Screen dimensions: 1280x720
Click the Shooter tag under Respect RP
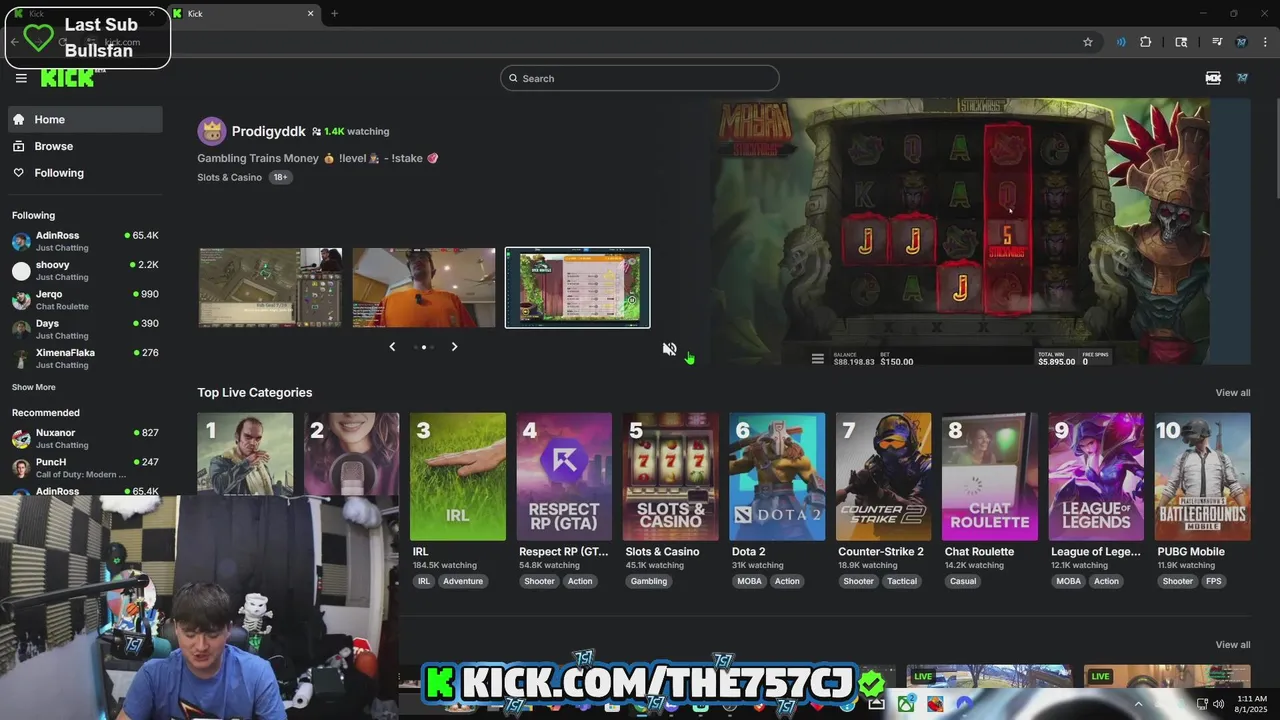coord(539,581)
